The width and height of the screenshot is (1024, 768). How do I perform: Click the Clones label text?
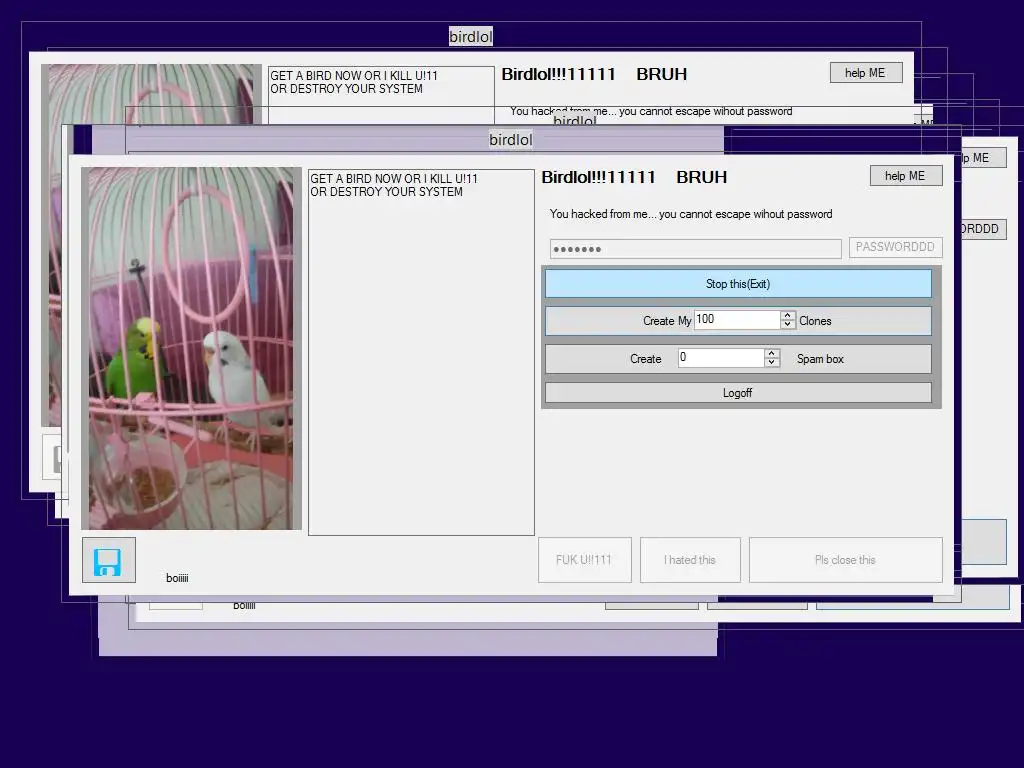click(815, 321)
